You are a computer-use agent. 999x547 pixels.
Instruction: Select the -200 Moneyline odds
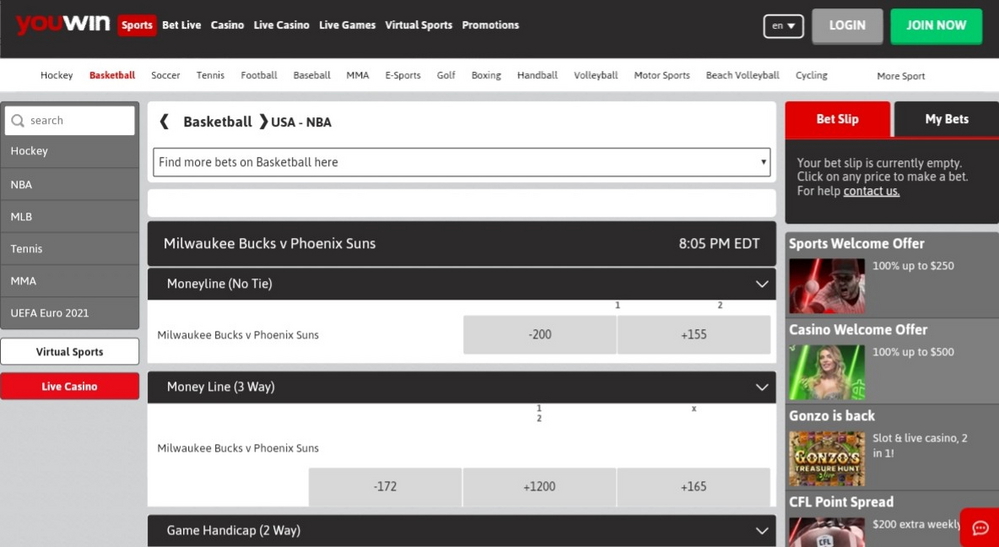[x=540, y=335]
